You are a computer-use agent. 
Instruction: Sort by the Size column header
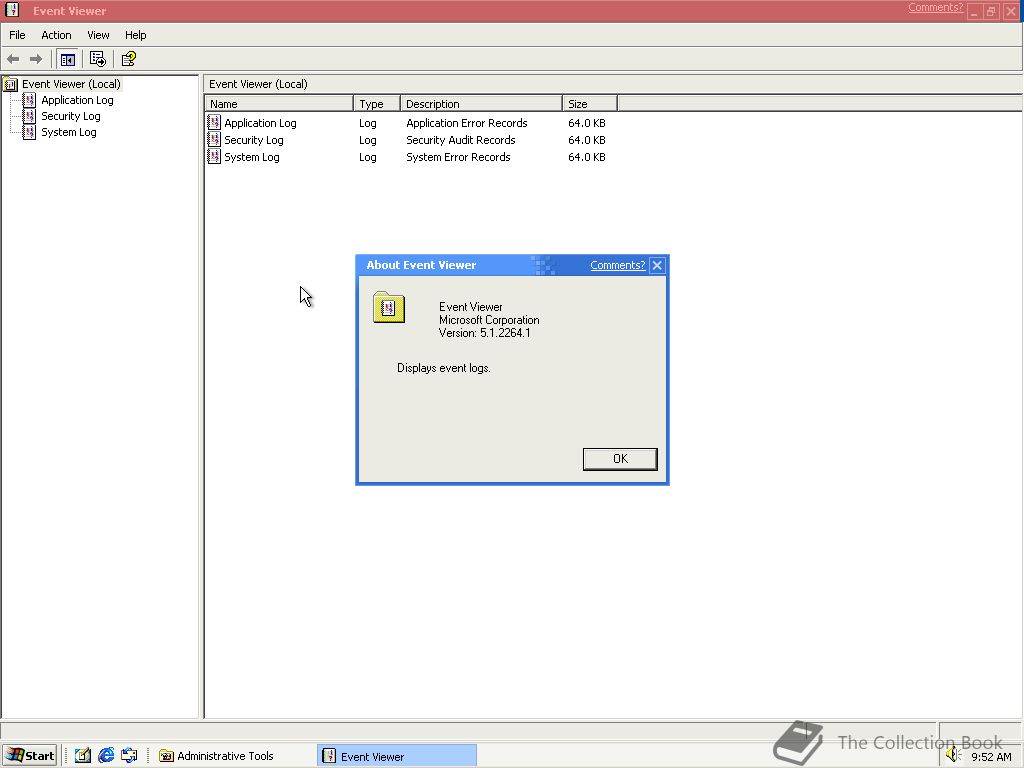click(x=590, y=104)
